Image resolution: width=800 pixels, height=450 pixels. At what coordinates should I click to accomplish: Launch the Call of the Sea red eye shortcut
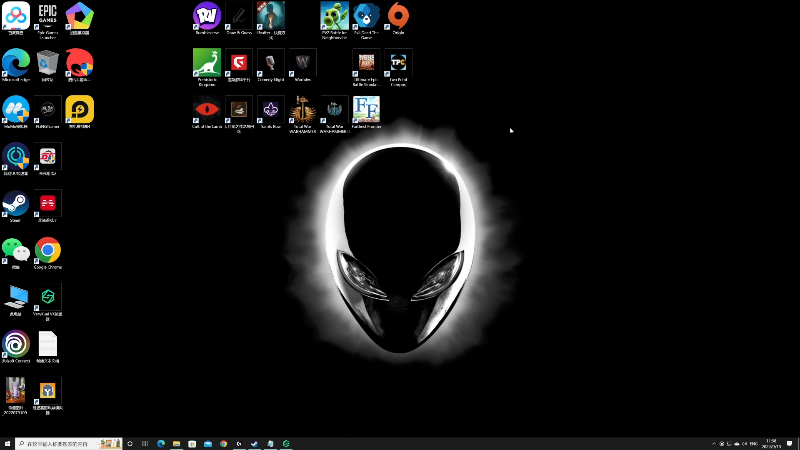point(207,111)
